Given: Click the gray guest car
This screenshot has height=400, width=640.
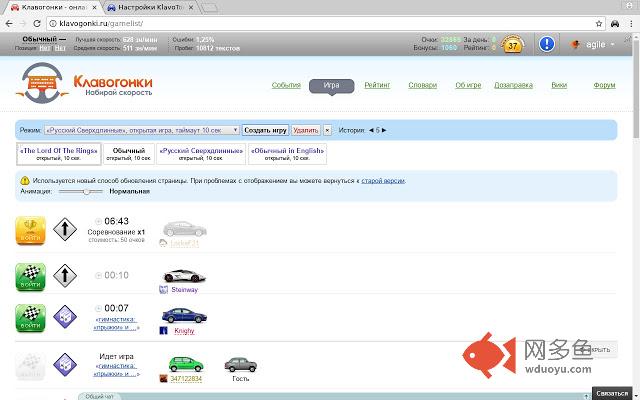Looking at the screenshot, I should 240,364.
